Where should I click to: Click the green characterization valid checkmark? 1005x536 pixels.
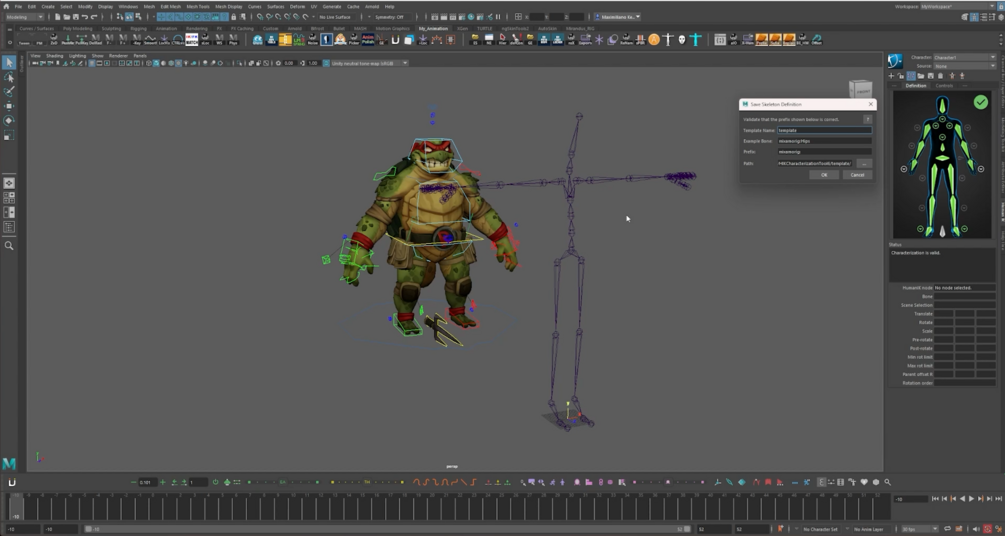[x=981, y=102]
